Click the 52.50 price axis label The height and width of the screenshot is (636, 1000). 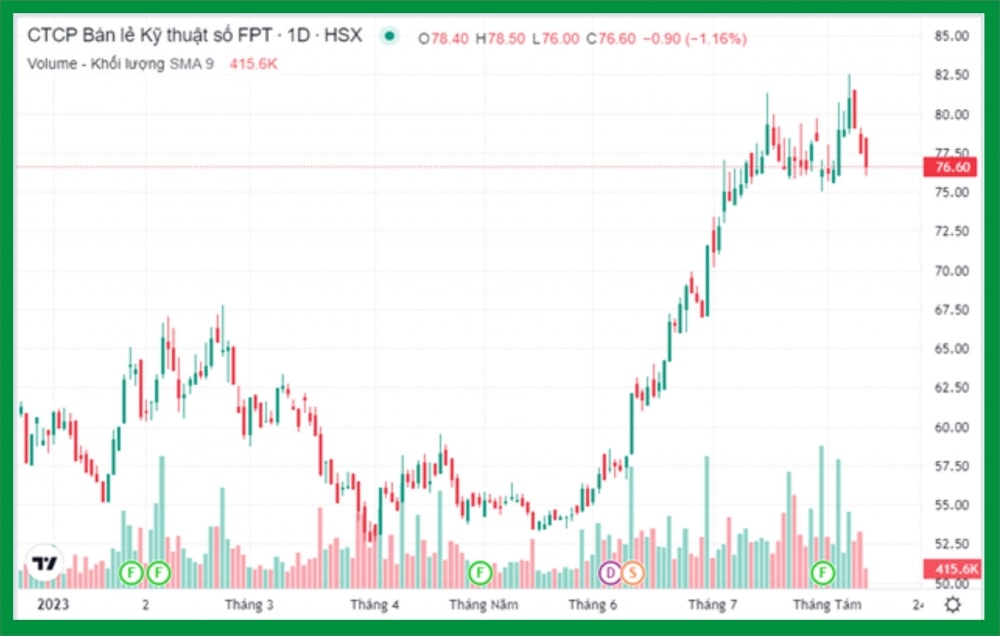click(952, 544)
